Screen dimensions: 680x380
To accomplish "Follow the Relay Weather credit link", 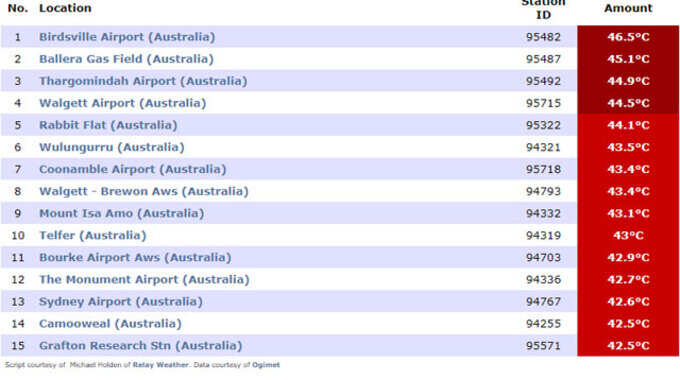I will [x=160, y=365].
